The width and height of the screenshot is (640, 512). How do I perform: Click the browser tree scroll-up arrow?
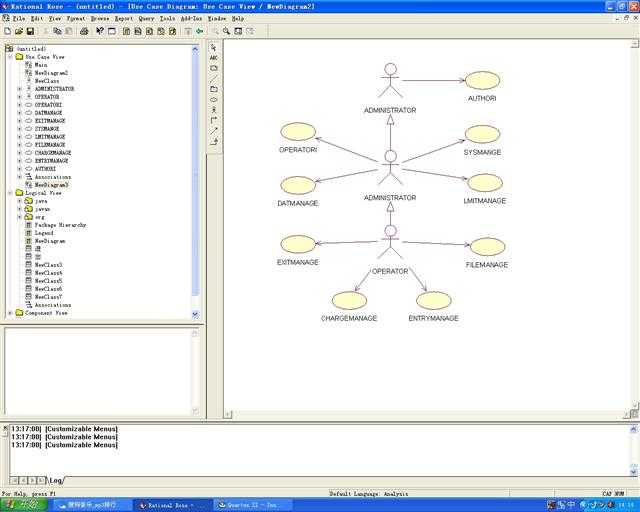pos(195,49)
